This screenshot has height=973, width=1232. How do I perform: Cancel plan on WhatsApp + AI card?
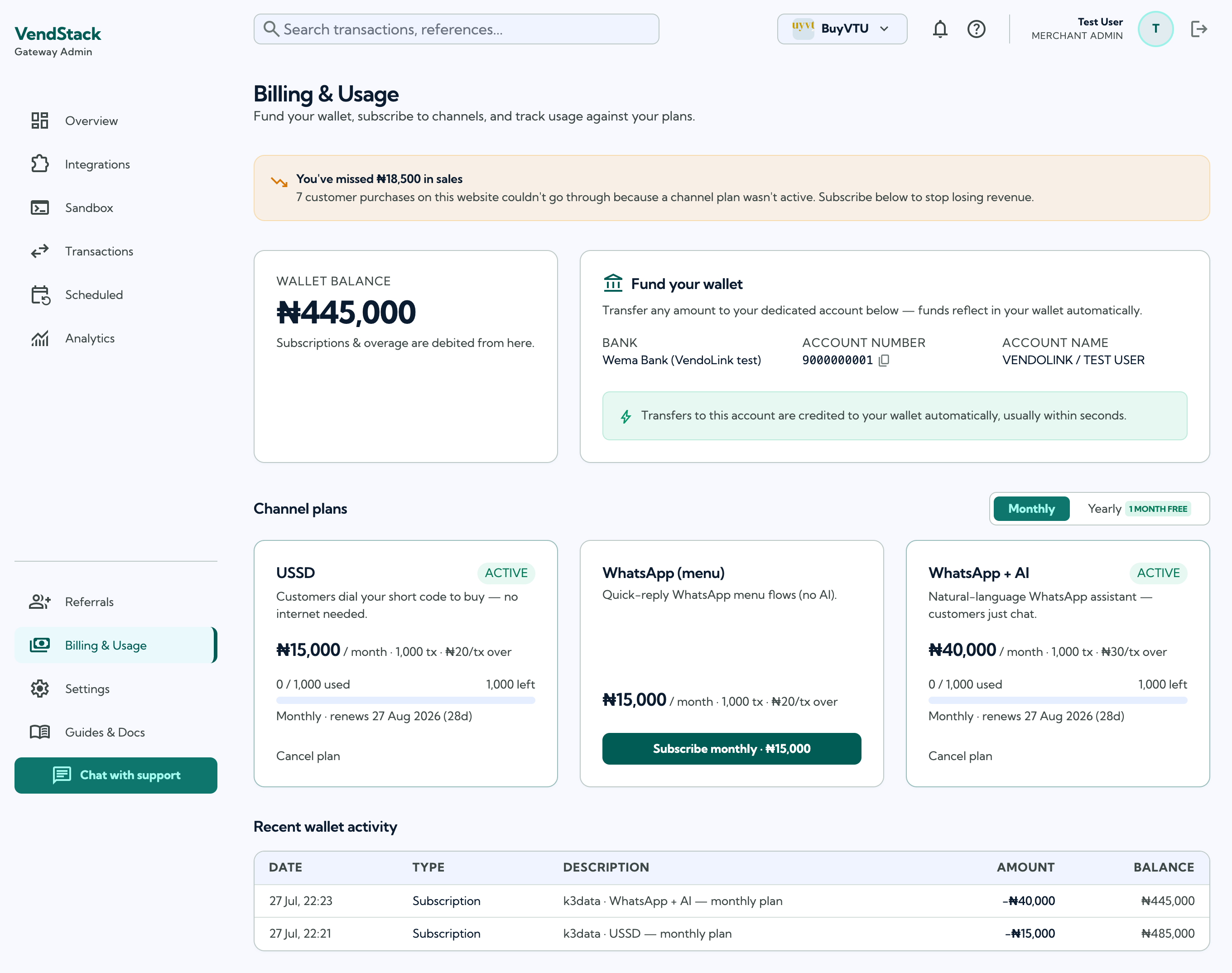click(960, 756)
